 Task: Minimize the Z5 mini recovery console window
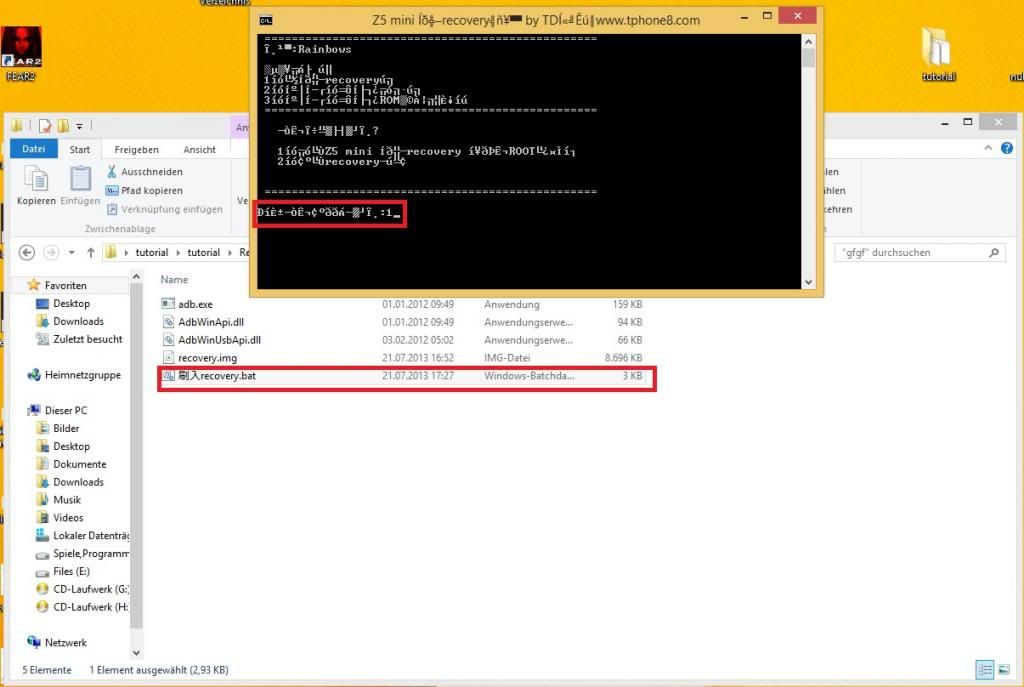(744, 17)
